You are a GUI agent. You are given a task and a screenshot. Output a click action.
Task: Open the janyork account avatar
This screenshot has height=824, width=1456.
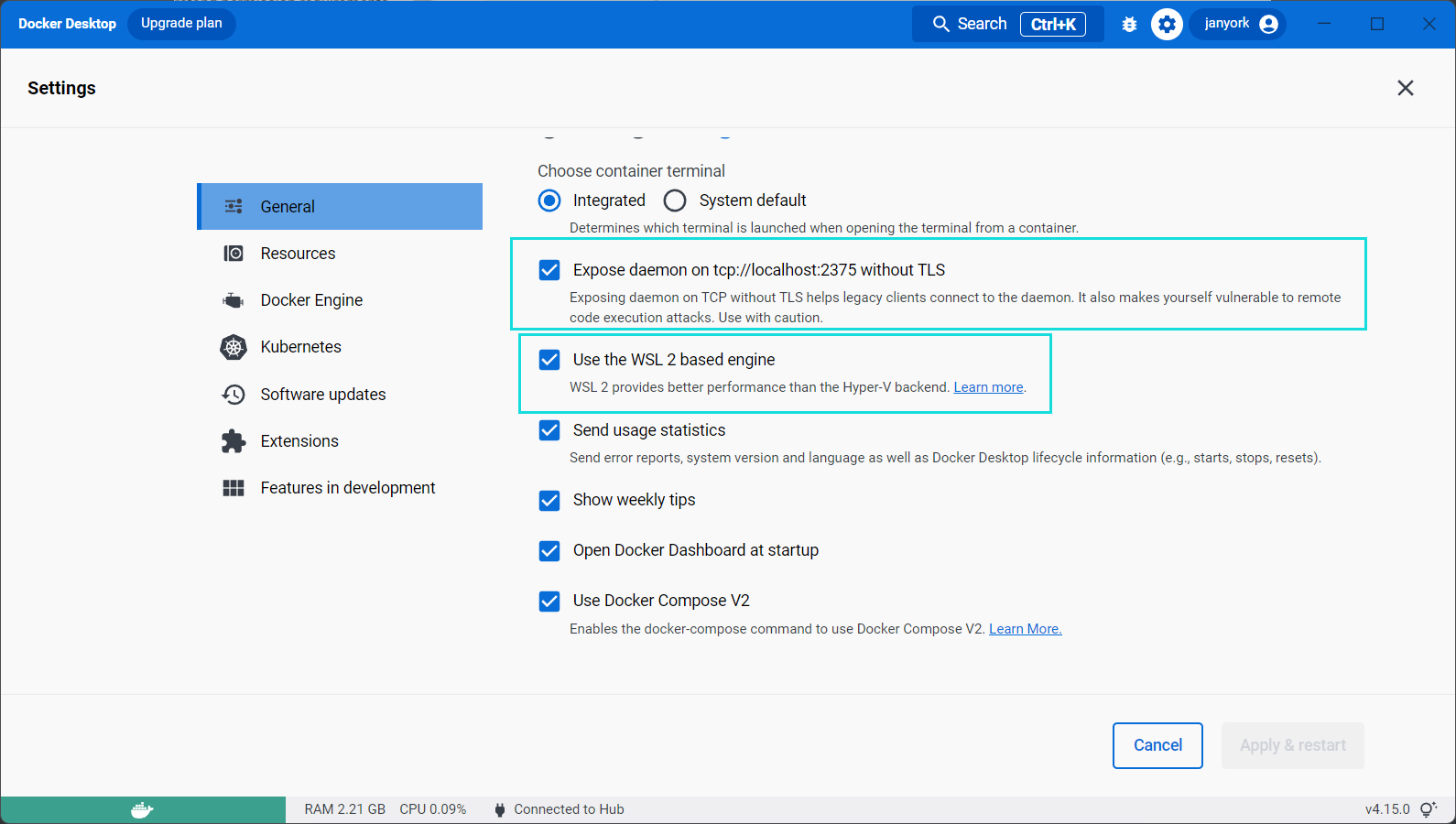pos(1268,25)
